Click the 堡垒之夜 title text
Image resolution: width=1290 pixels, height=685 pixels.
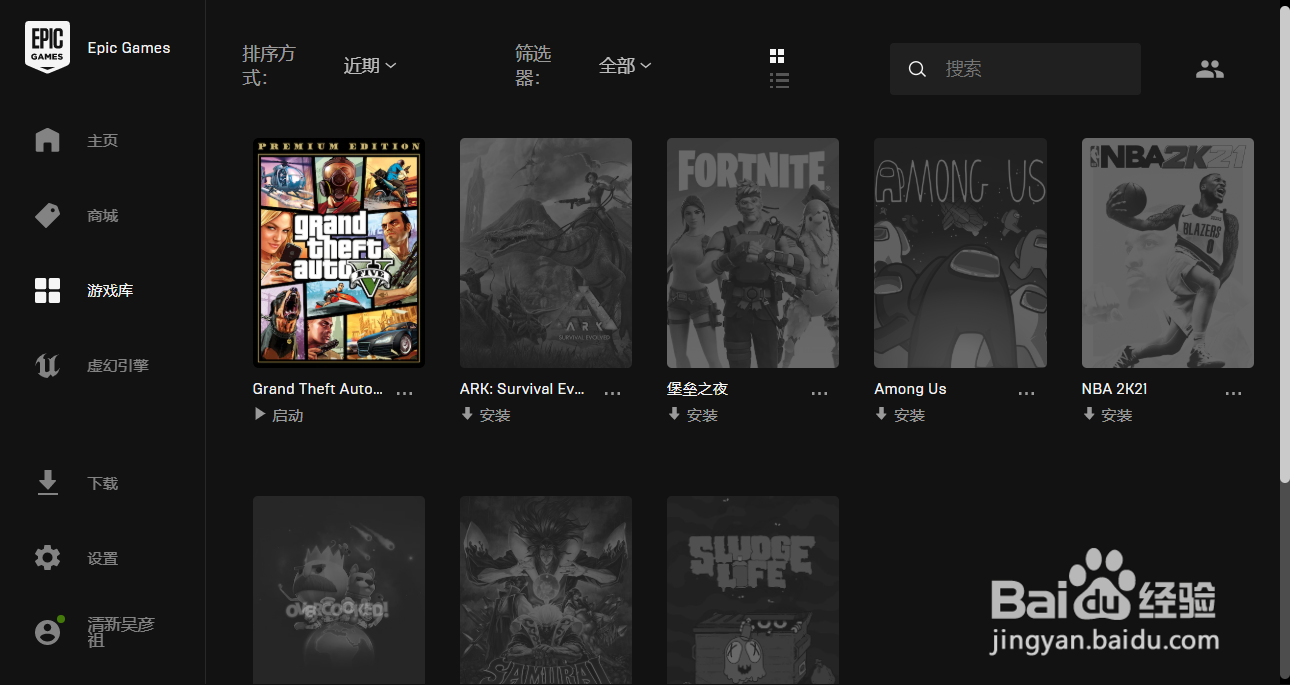pos(697,389)
